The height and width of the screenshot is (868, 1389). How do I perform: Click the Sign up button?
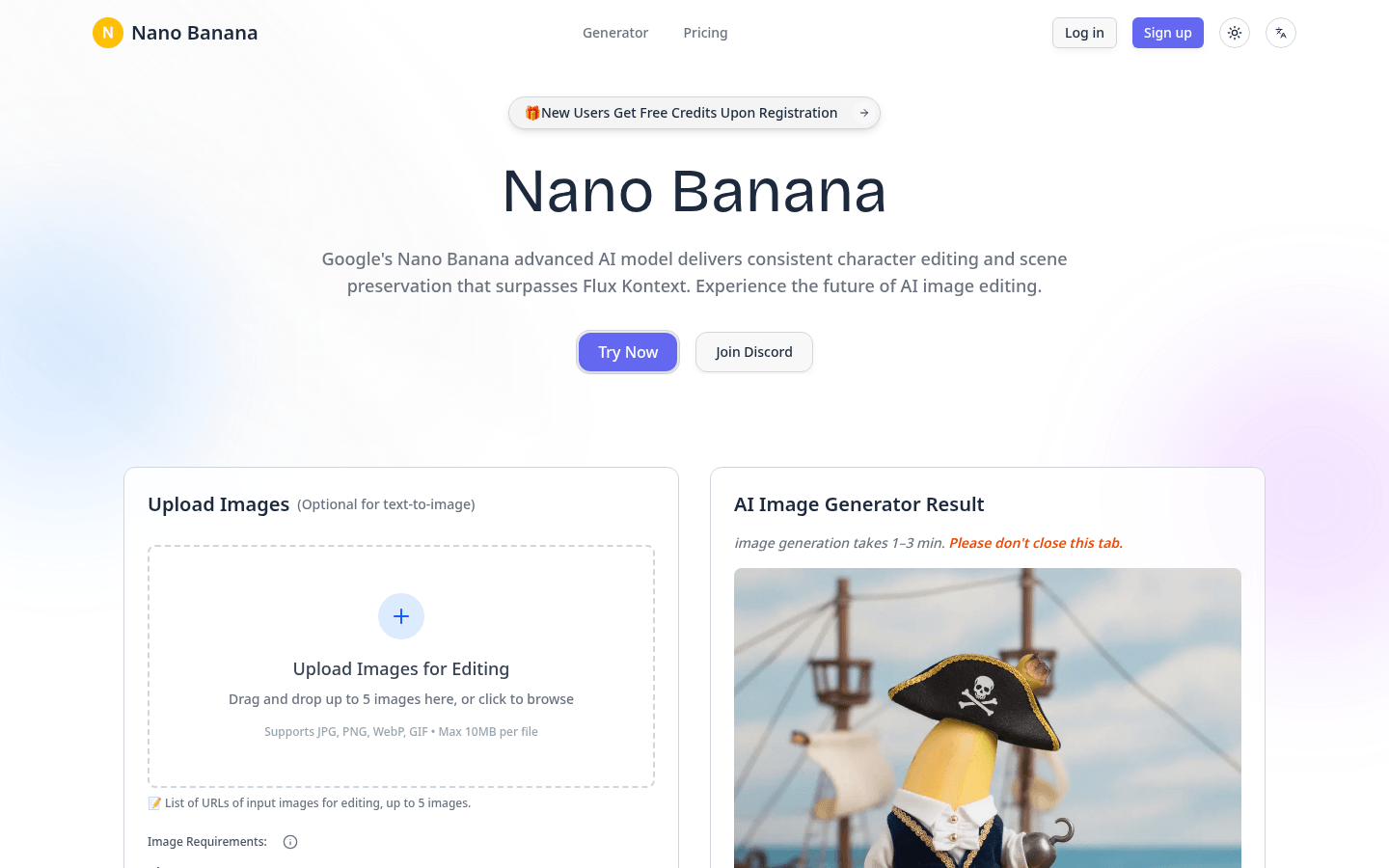click(x=1167, y=33)
